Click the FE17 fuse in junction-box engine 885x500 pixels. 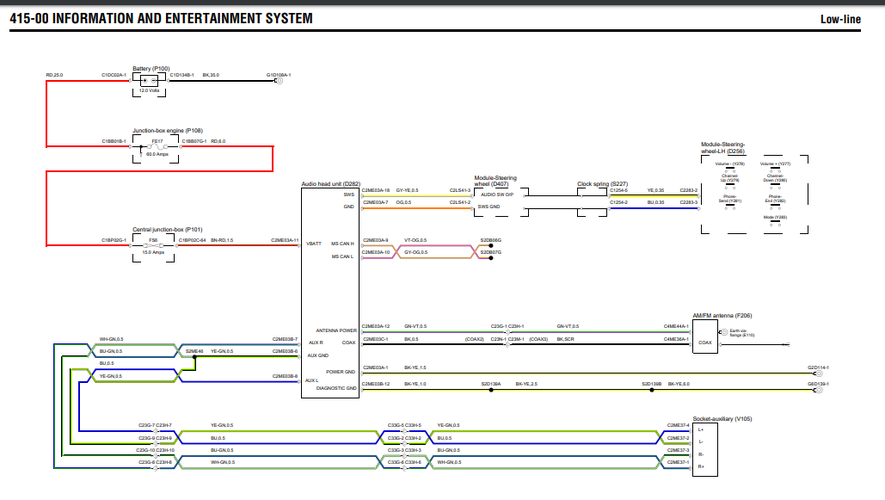pyautogui.click(x=157, y=146)
